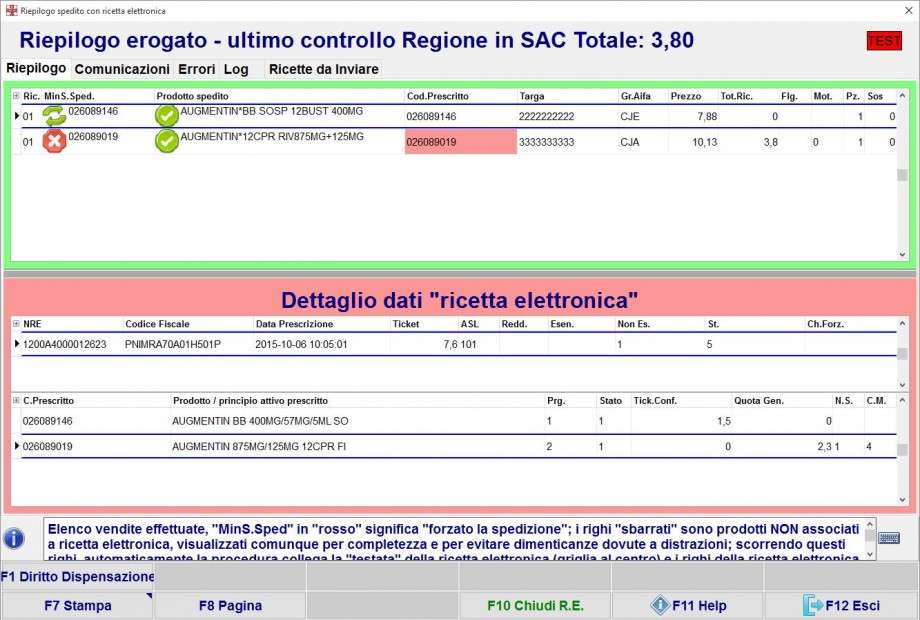Switch to the Comunicazioni tab
Image resolution: width=920 pixels, height=620 pixels.
(x=121, y=69)
